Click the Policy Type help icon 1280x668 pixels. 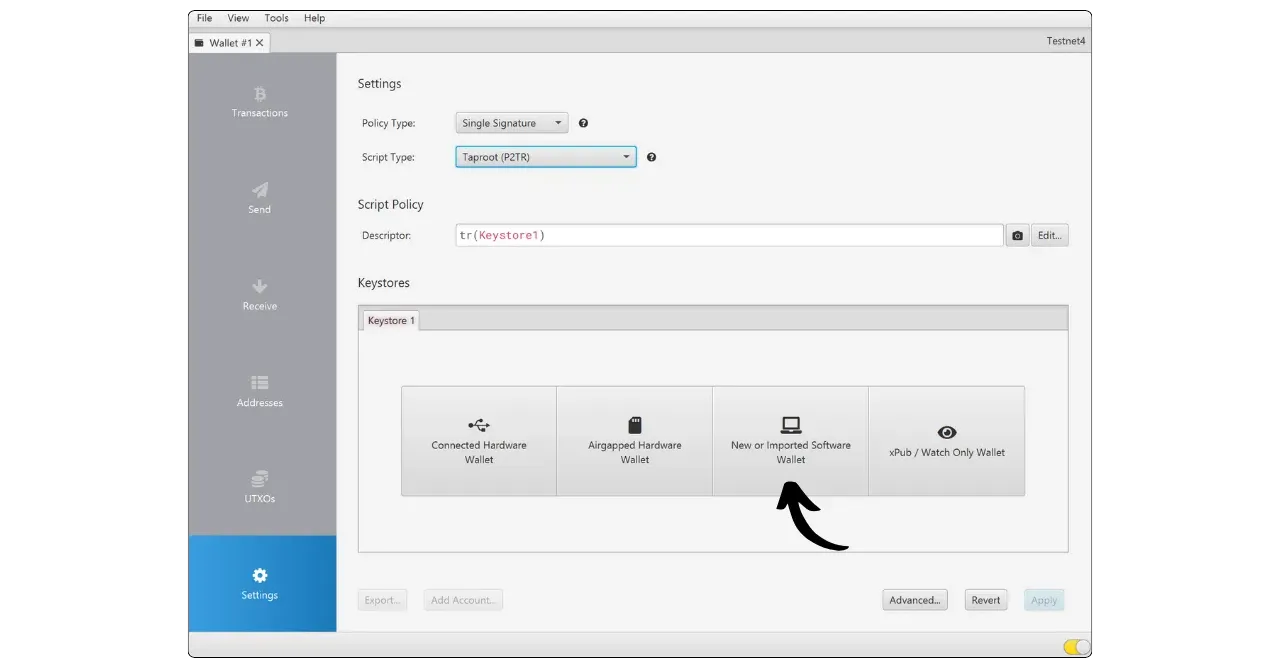pos(583,124)
